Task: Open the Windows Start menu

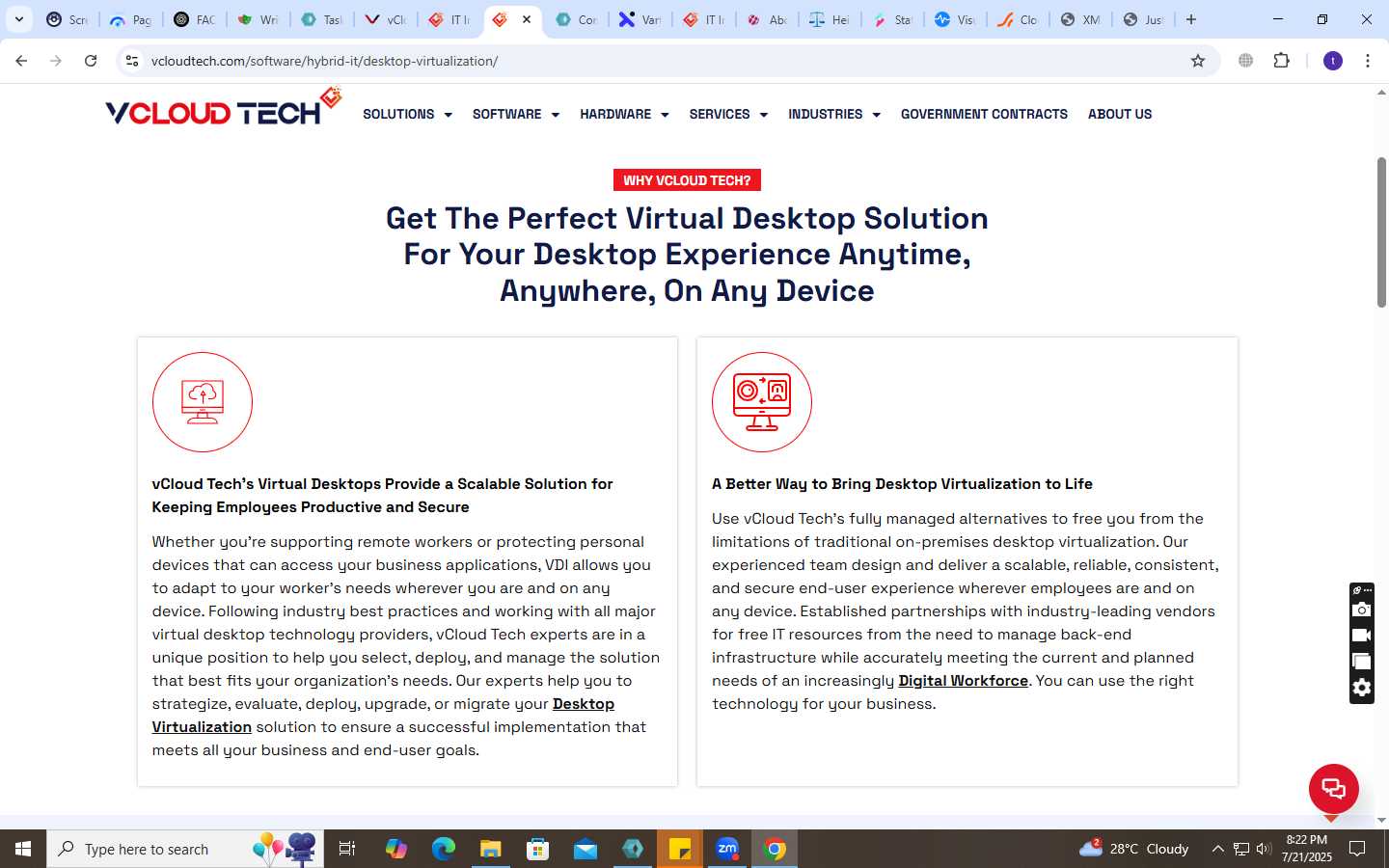Action: coord(23,849)
